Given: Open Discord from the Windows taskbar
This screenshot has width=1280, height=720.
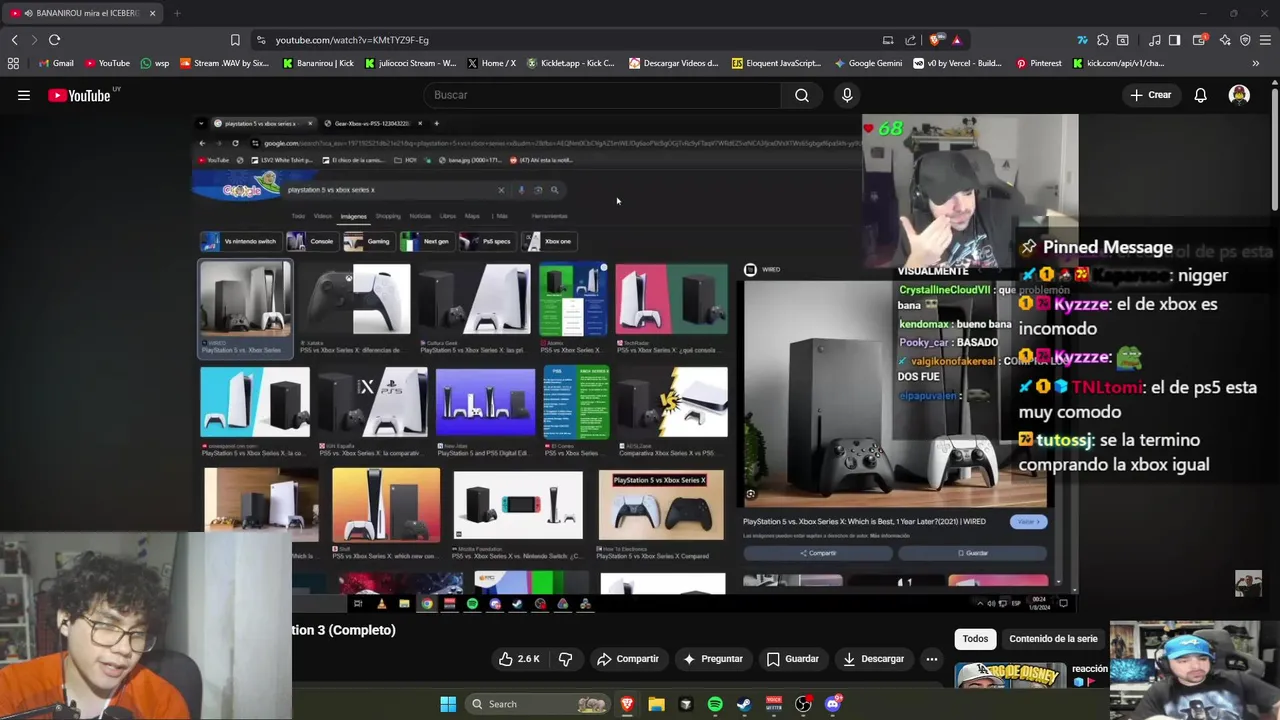Looking at the screenshot, I should tap(833, 704).
